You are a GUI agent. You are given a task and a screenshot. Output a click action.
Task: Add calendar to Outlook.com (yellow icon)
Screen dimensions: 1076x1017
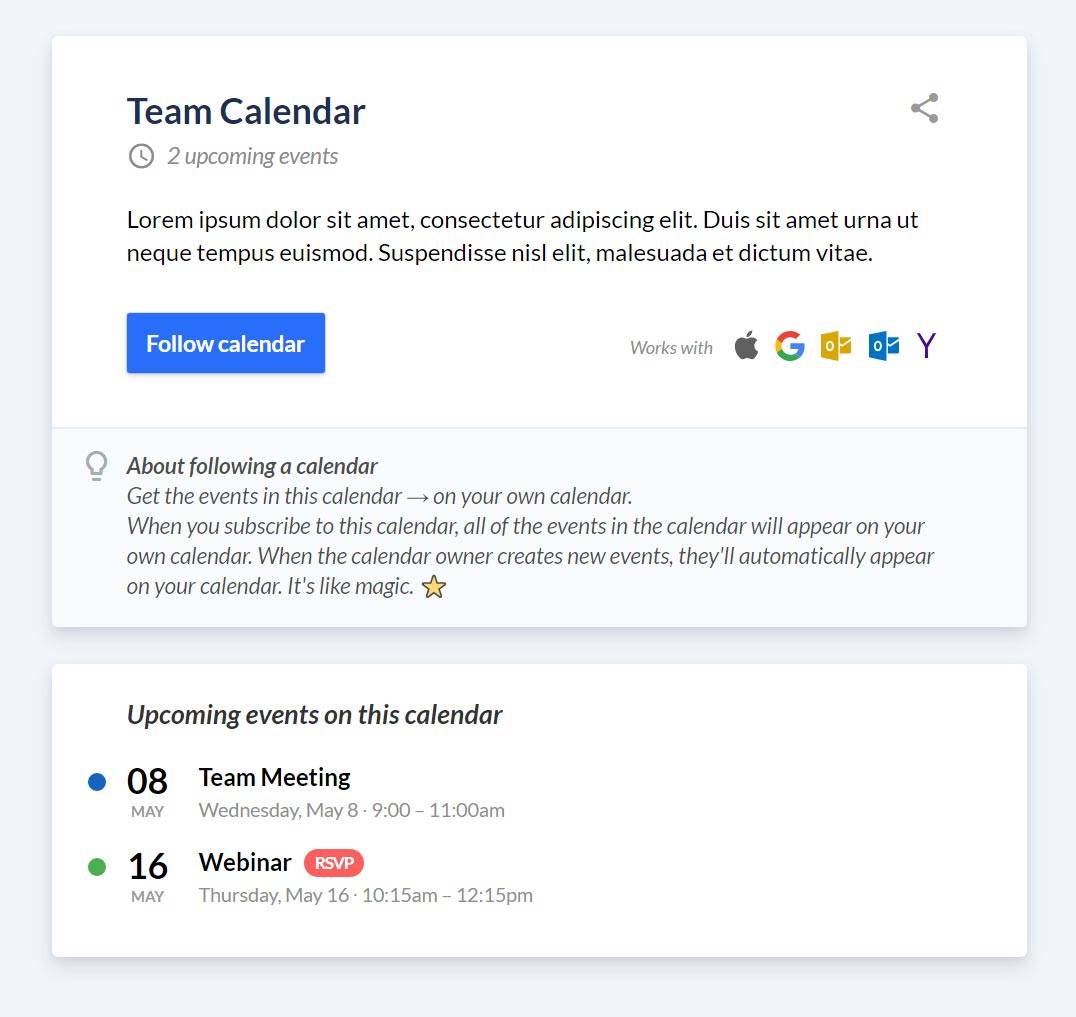pyautogui.click(x=835, y=345)
